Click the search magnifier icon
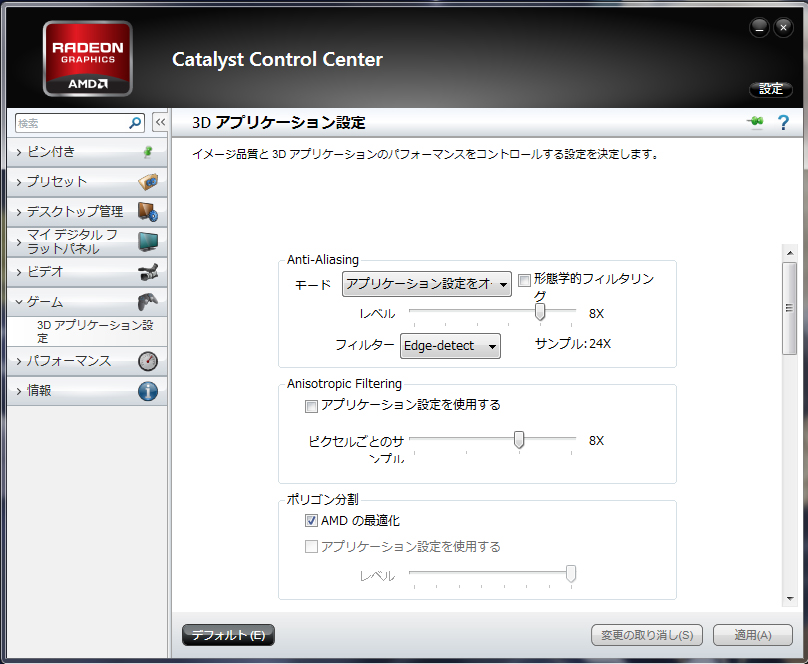This screenshot has height=664, width=808. point(135,123)
